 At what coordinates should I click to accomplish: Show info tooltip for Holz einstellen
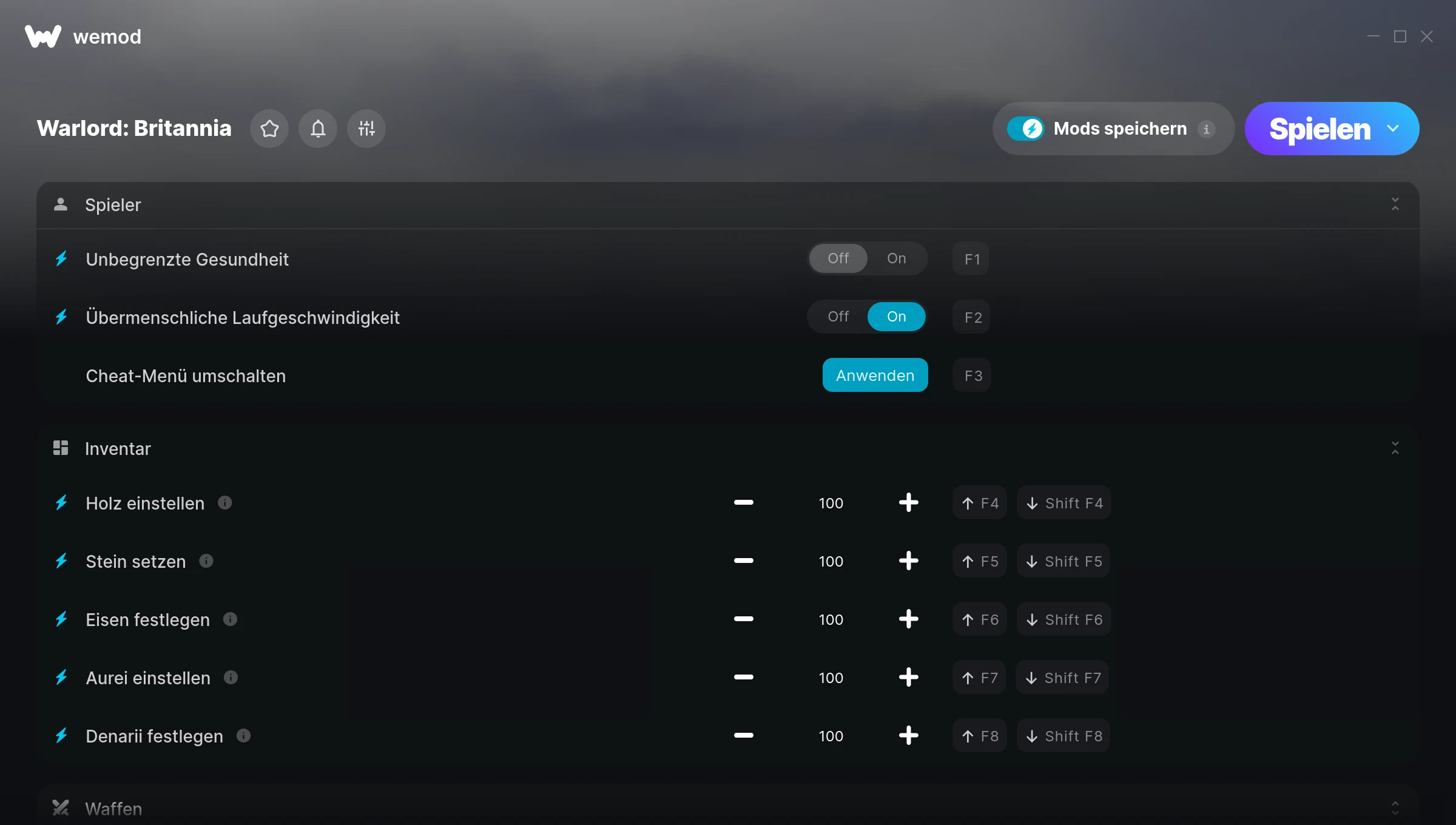(225, 503)
